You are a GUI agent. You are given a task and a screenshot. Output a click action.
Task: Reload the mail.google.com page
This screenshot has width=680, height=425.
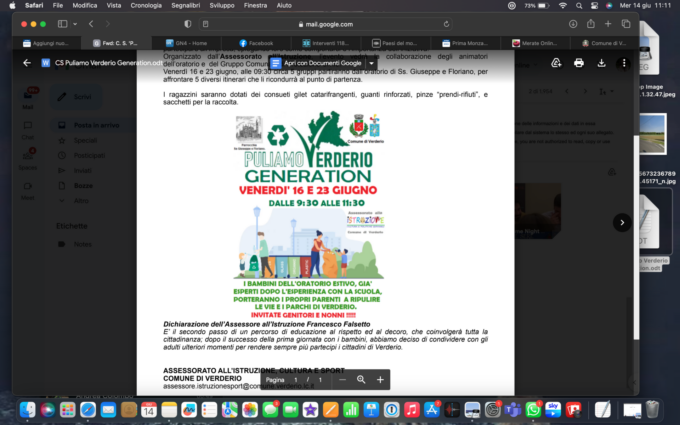pyautogui.click(x=446, y=24)
